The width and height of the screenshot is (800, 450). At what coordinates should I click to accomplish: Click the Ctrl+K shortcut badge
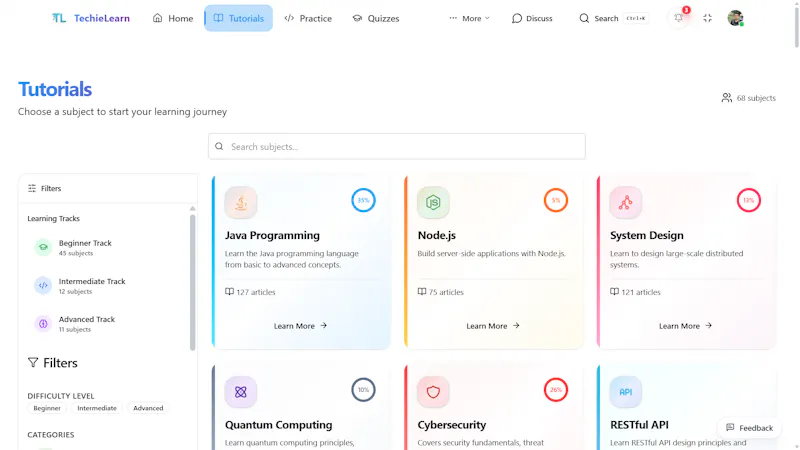click(x=636, y=18)
